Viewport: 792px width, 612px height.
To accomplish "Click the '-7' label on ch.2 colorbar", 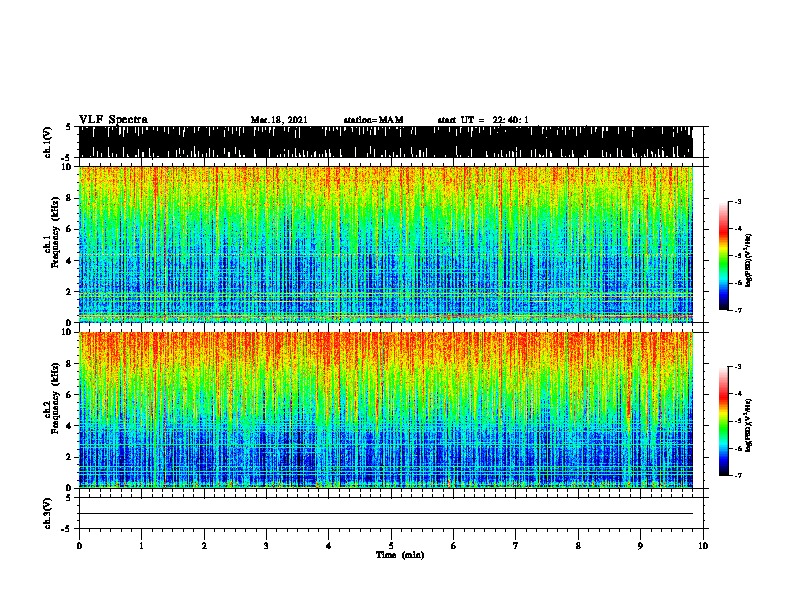I will point(737,476).
